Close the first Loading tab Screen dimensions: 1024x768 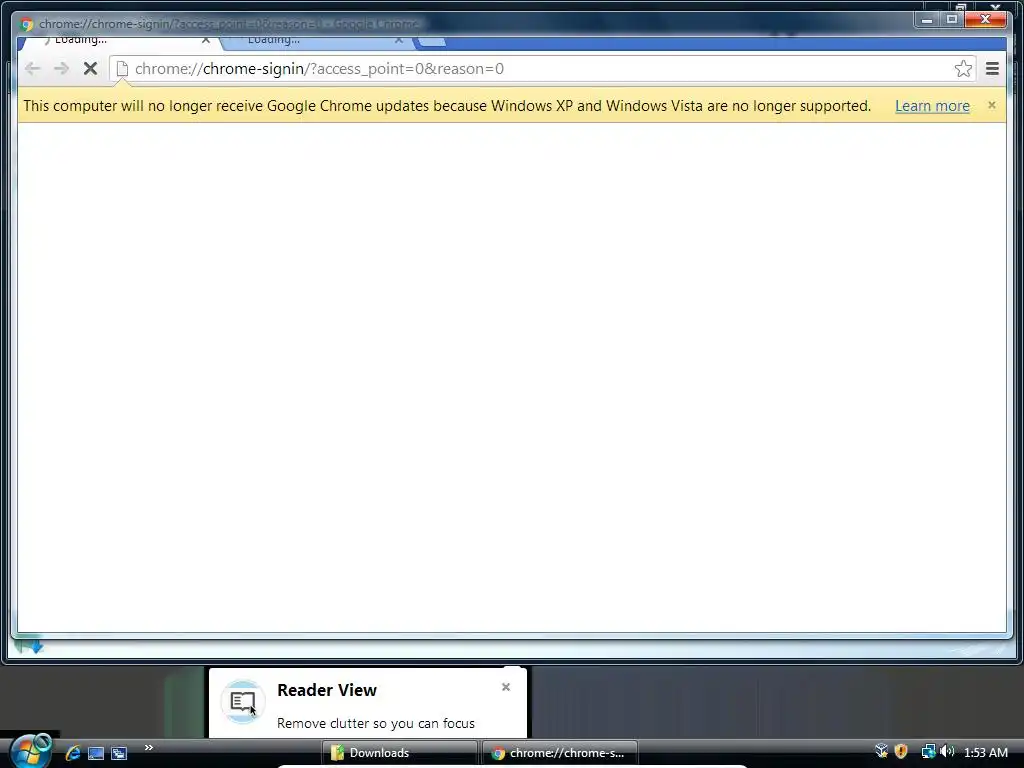click(x=206, y=40)
